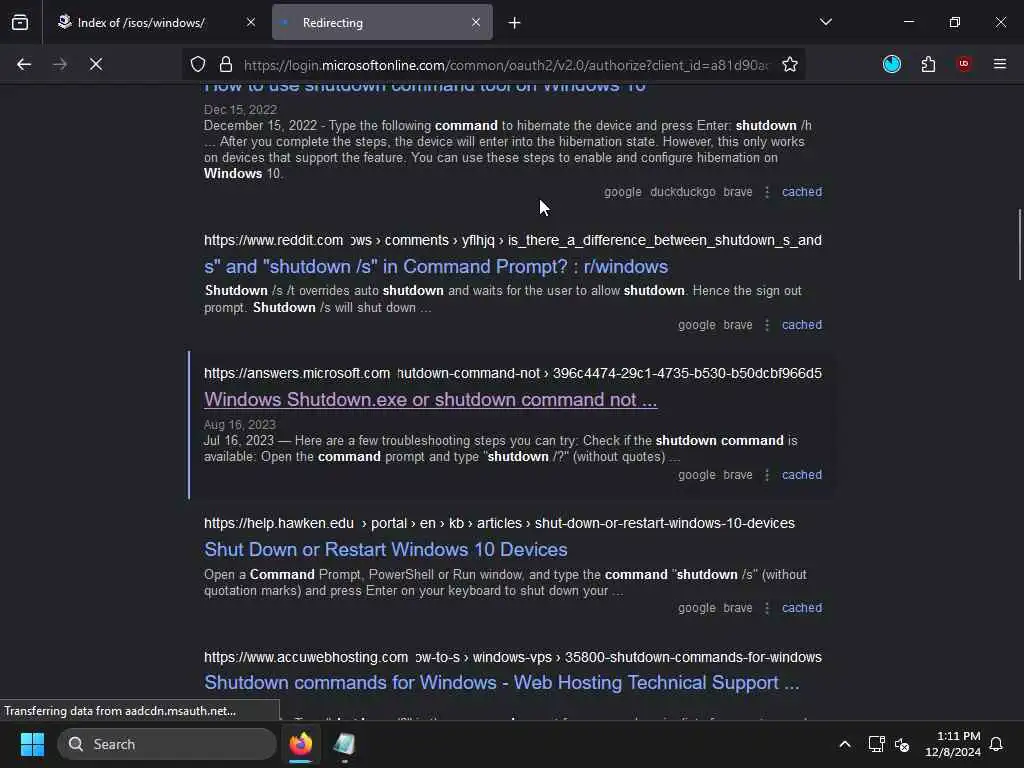
Task: Click the page vertical scrollbar thumb
Action: click(1019, 245)
